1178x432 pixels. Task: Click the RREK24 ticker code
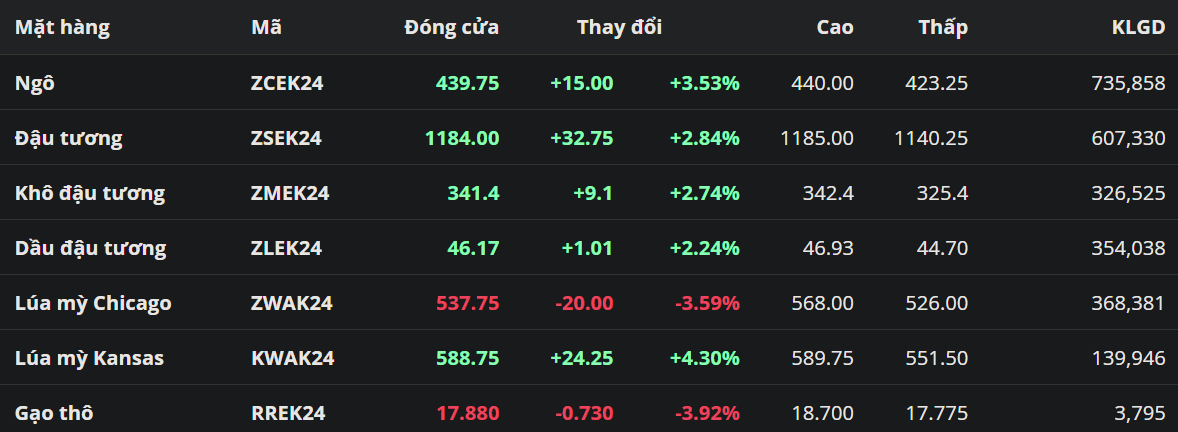pyautogui.click(x=288, y=413)
